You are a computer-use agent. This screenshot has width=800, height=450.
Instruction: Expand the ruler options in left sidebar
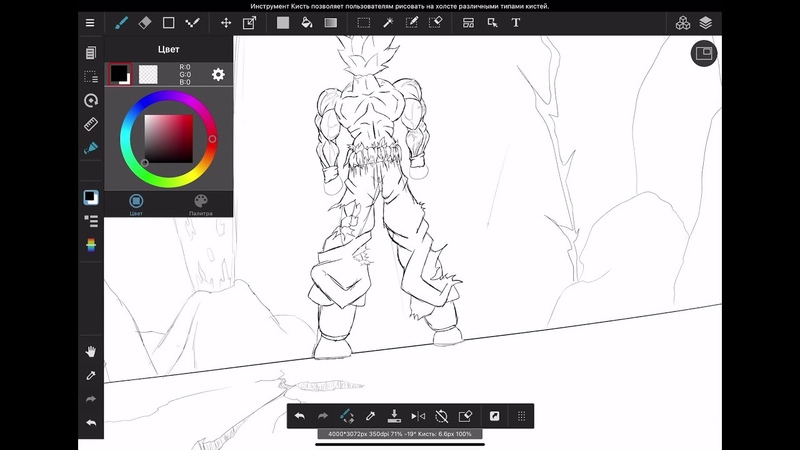(x=91, y=125)
